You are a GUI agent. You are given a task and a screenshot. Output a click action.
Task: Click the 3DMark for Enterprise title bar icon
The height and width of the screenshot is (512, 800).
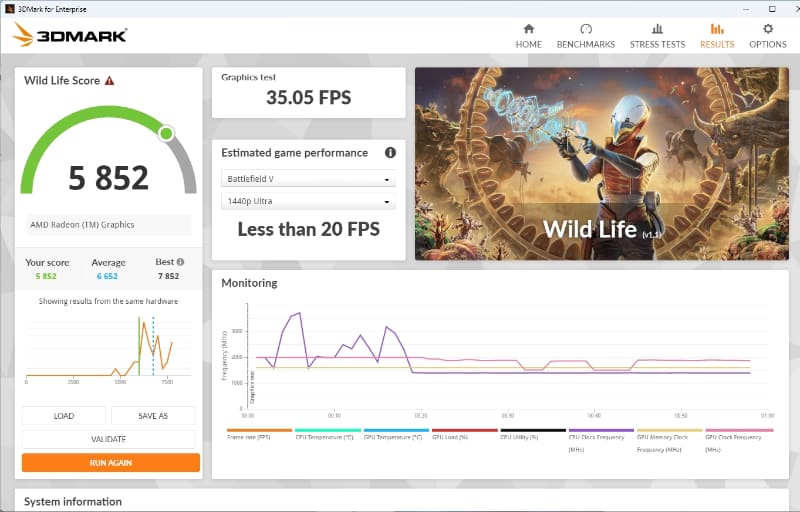10,9
